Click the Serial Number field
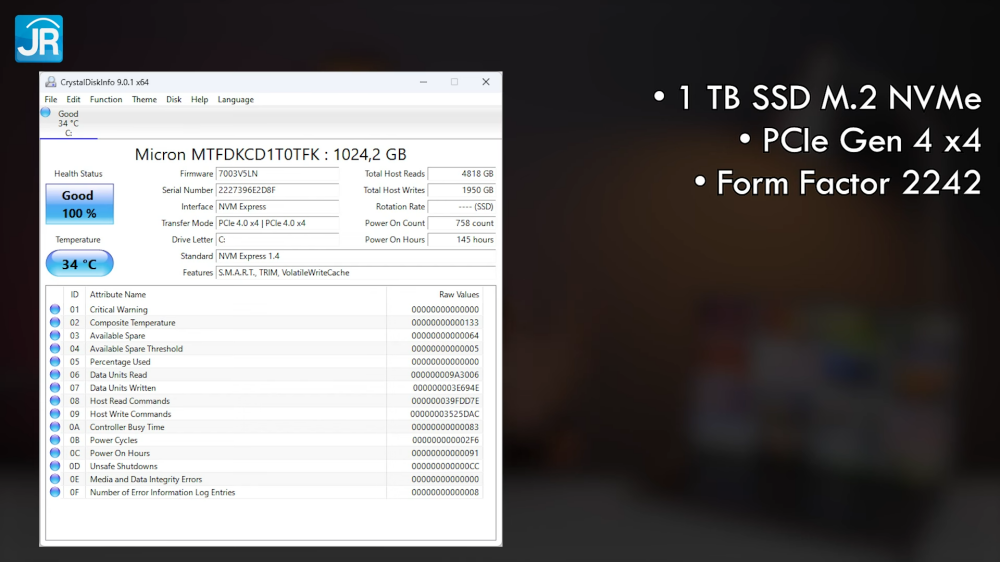Screen dimensions: 1000x562 pyautogui.click(x=277, y=190)
